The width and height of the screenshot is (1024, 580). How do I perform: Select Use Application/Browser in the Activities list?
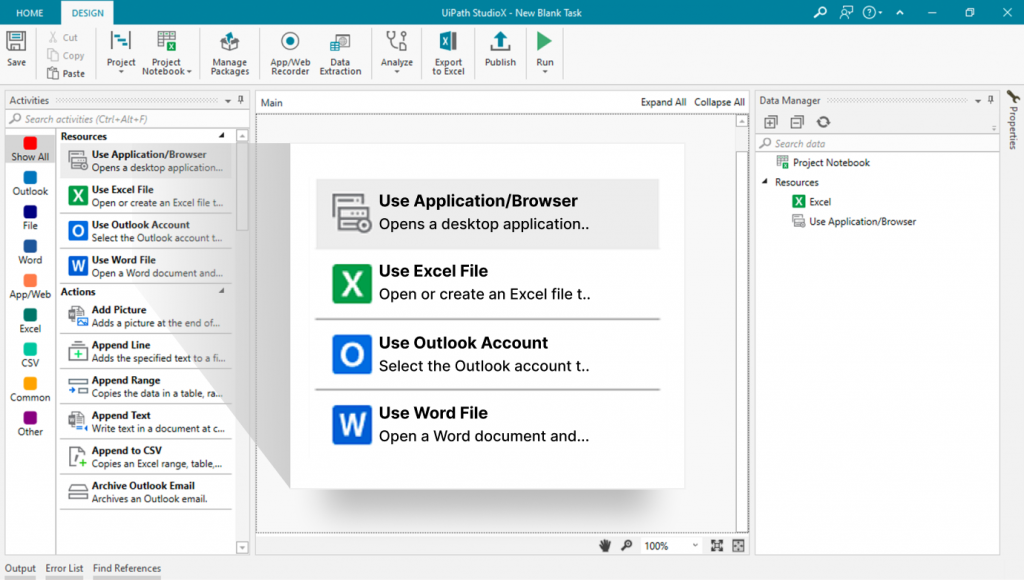(x=146, y=161)
